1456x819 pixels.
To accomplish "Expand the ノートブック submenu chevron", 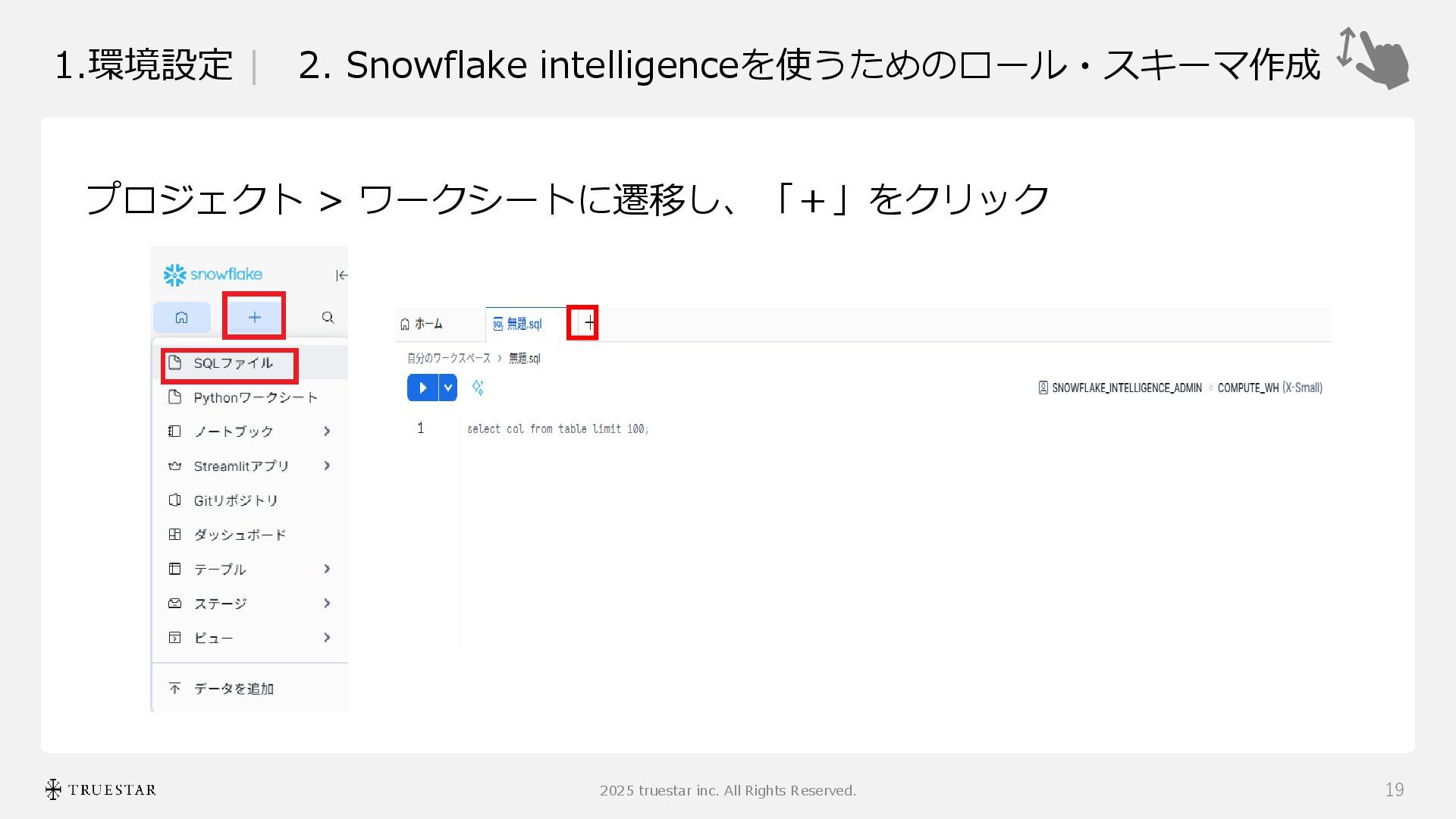I will click(327, 431).
